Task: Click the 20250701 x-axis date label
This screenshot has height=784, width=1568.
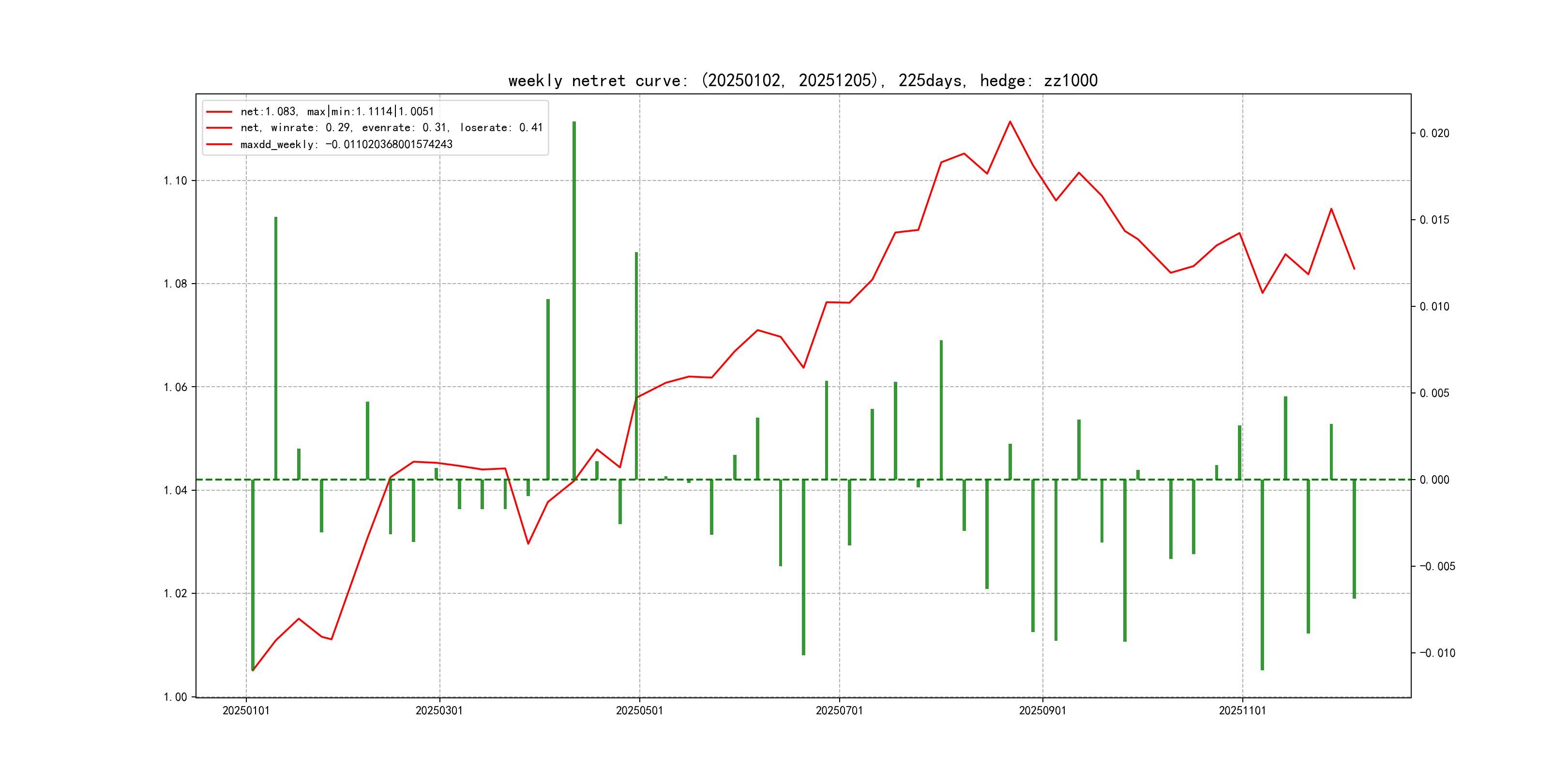Action: [x=839, y=710]
